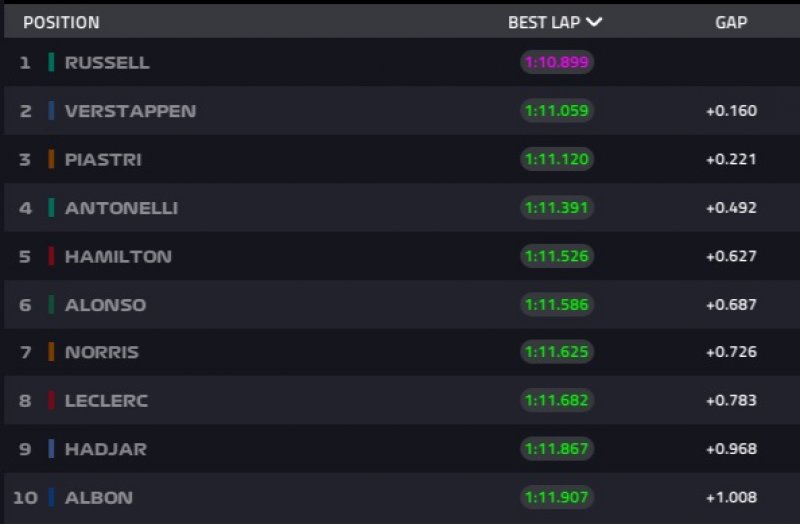Sort by the Best Lap chevron
The width and height of the screenshot is (800, 524).
coord(595,22)
